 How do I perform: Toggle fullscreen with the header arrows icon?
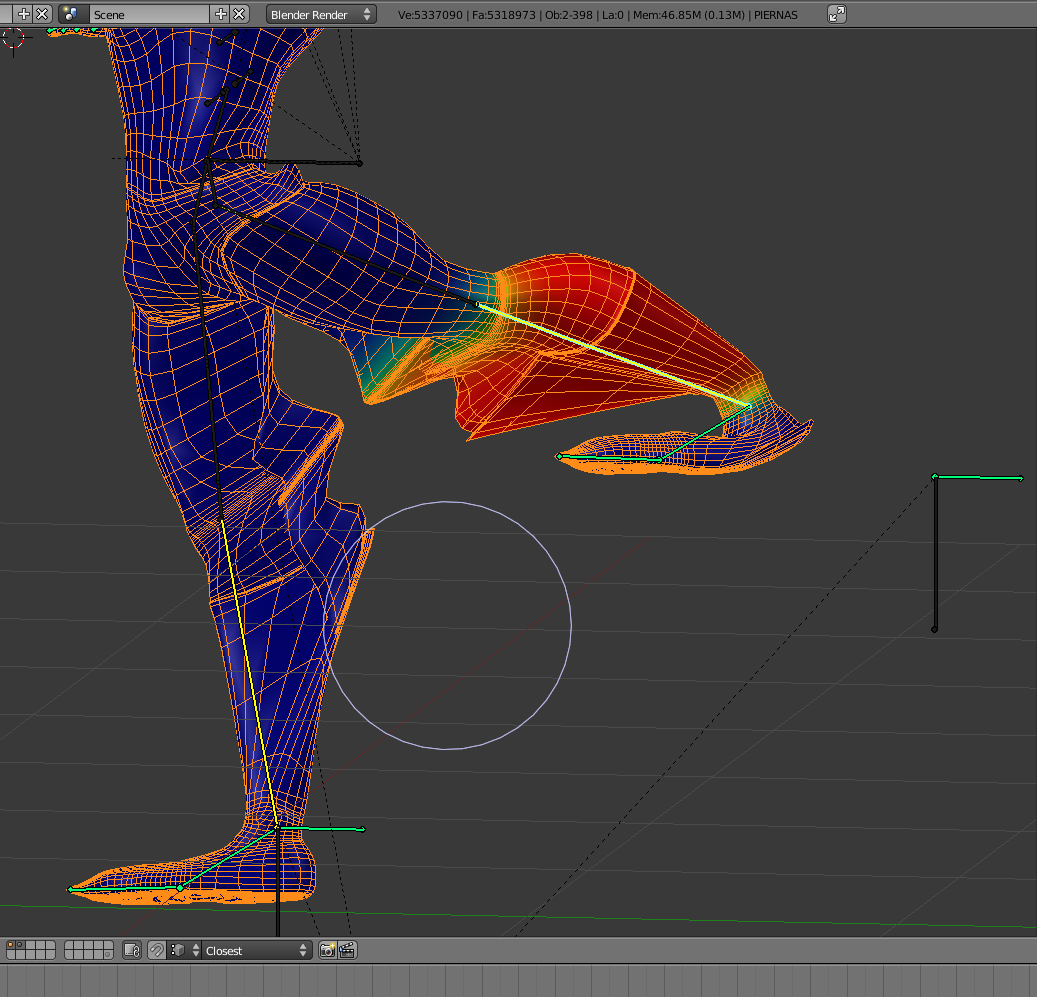pyautogui.click(x=837, y=14)
